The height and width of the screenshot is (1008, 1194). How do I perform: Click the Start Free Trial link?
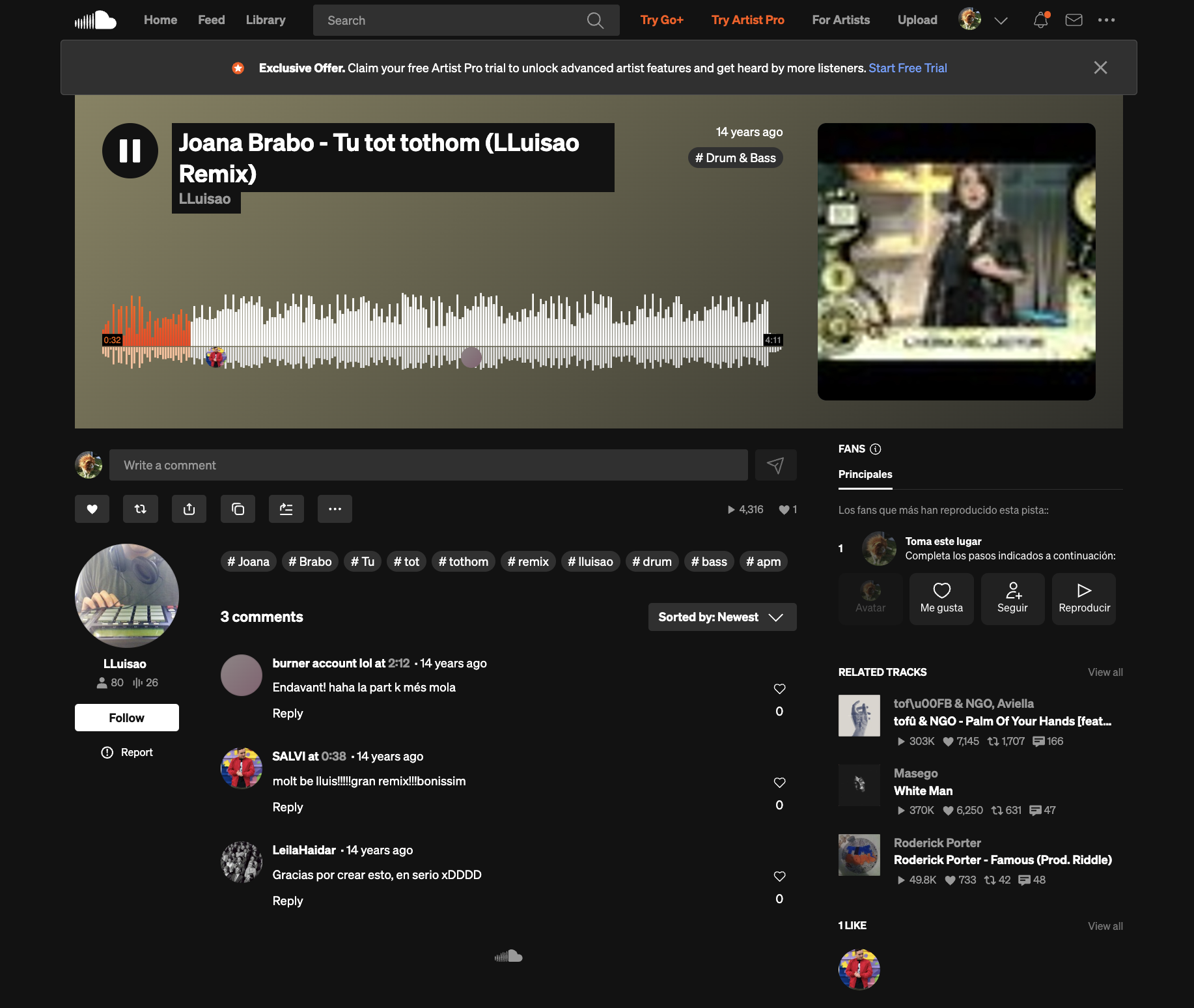[908, 68]
